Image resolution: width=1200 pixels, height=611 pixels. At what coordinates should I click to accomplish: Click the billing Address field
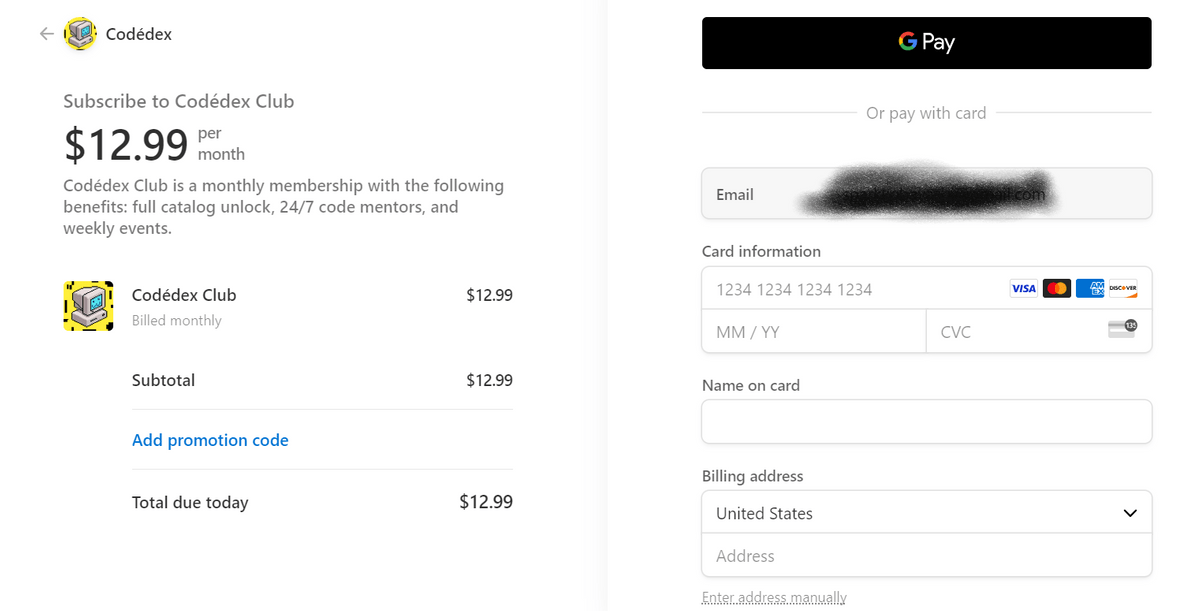point(926,556)
